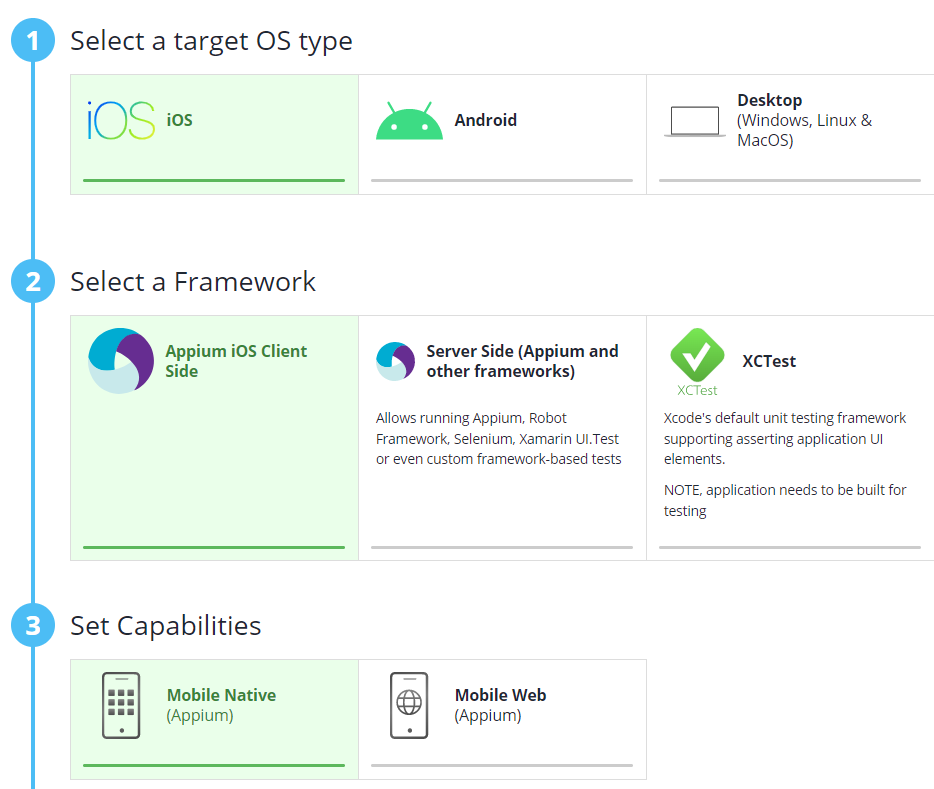The height and width of the screenshot is (789, 934).
Task: Click the iOS logo icon
Action: [121, 120]
